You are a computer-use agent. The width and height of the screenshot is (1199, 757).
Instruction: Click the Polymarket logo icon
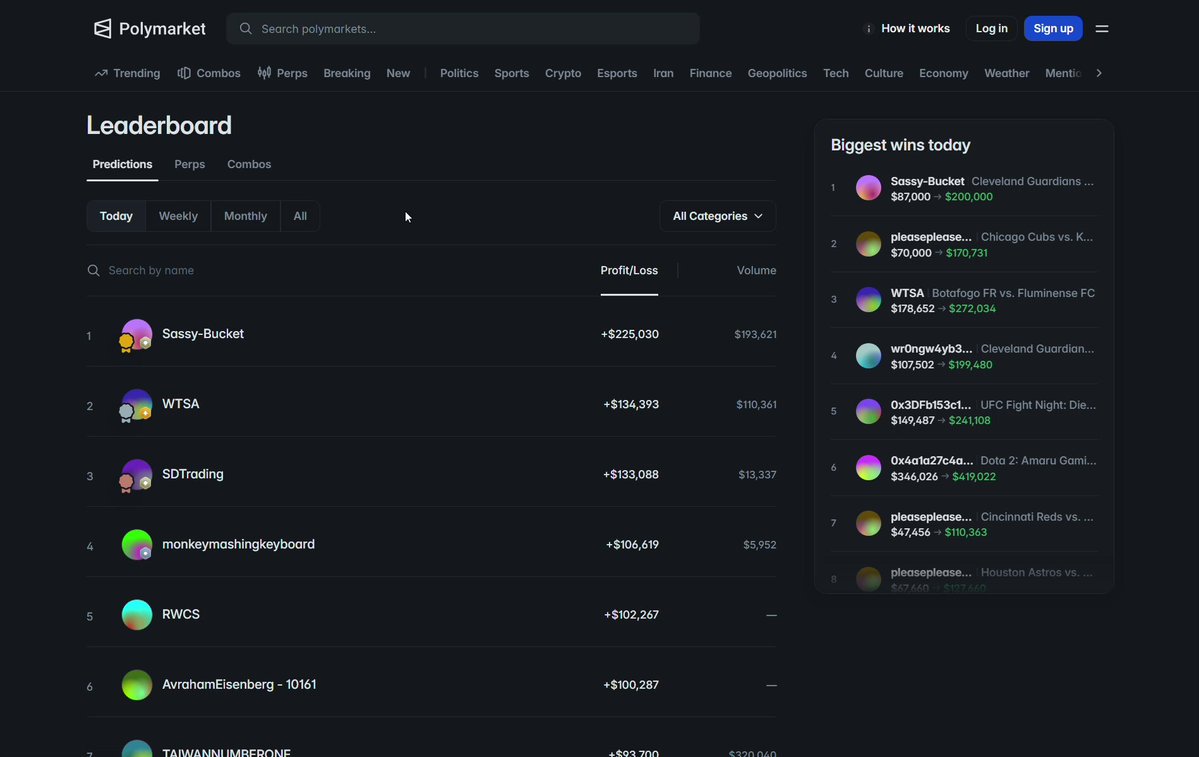coord(102,28)
